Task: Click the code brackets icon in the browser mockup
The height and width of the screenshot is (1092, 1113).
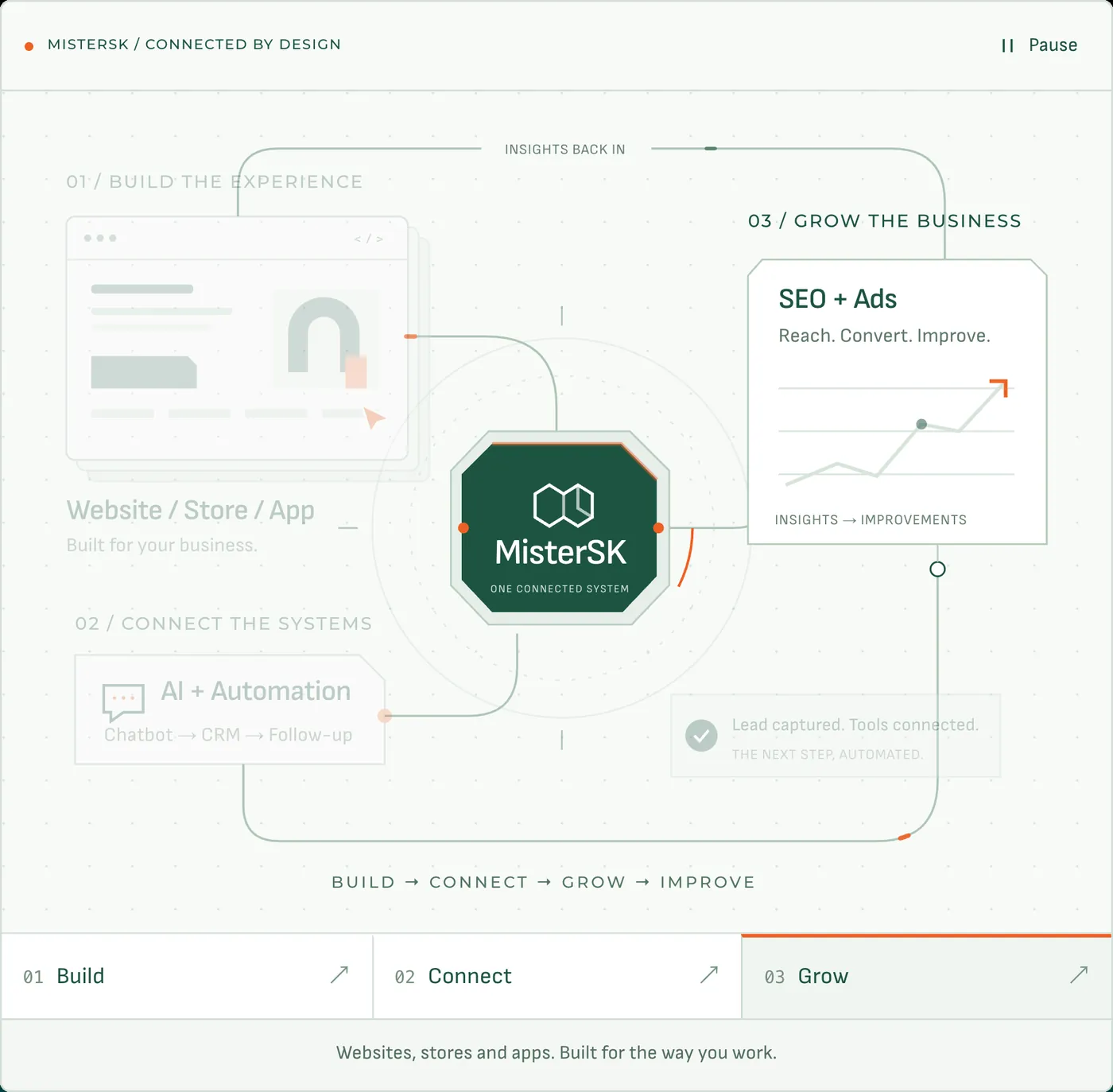Action: point(369,239)
